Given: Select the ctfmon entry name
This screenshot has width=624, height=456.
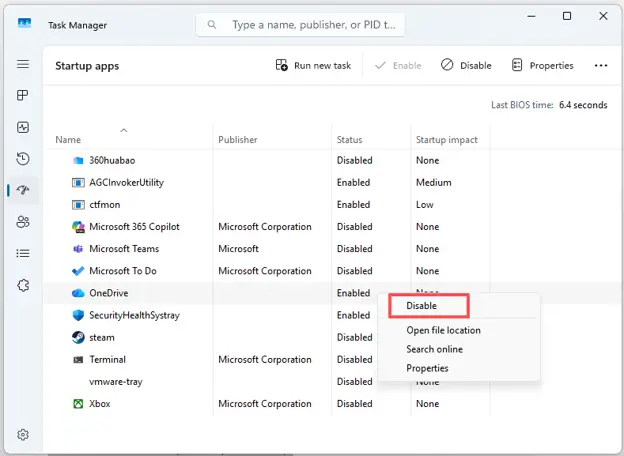Looking at the screenshot, I should (105, 205).
